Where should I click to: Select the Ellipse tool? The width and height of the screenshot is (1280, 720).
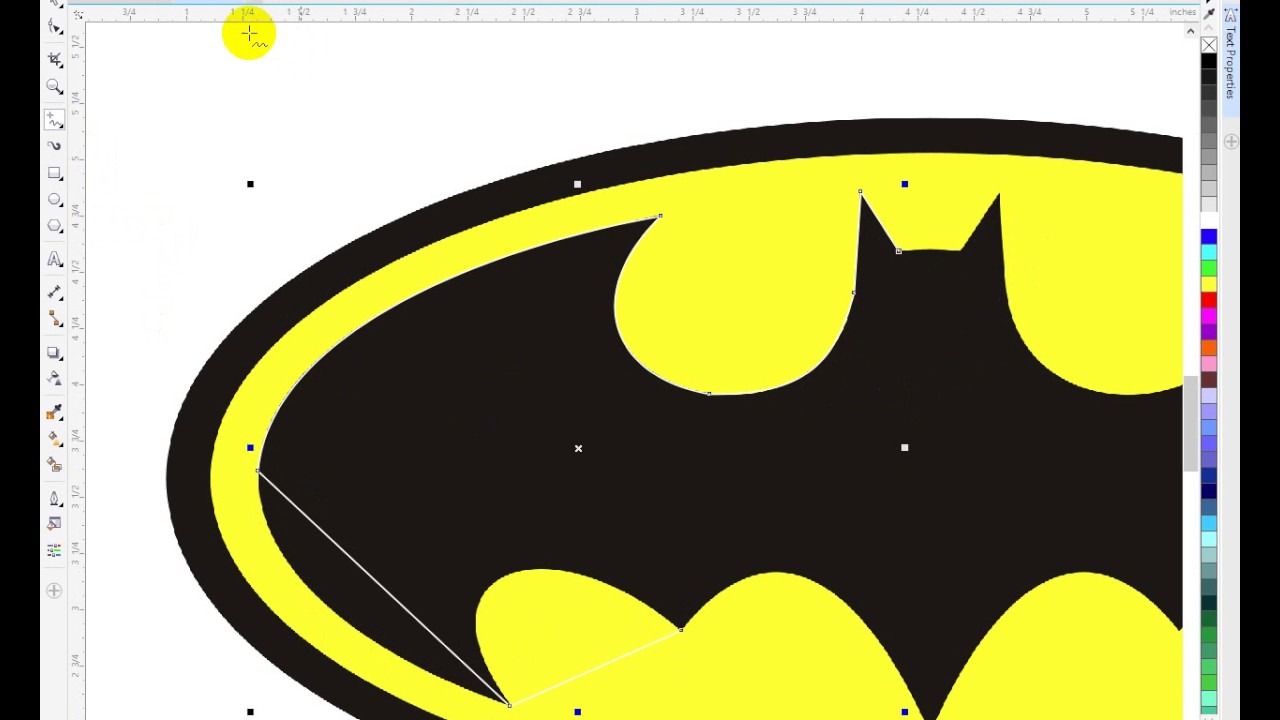(x=55, y=200)
